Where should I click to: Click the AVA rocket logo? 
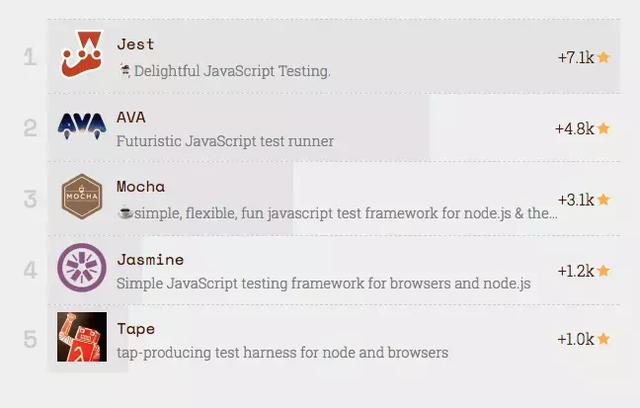(82, 126)
